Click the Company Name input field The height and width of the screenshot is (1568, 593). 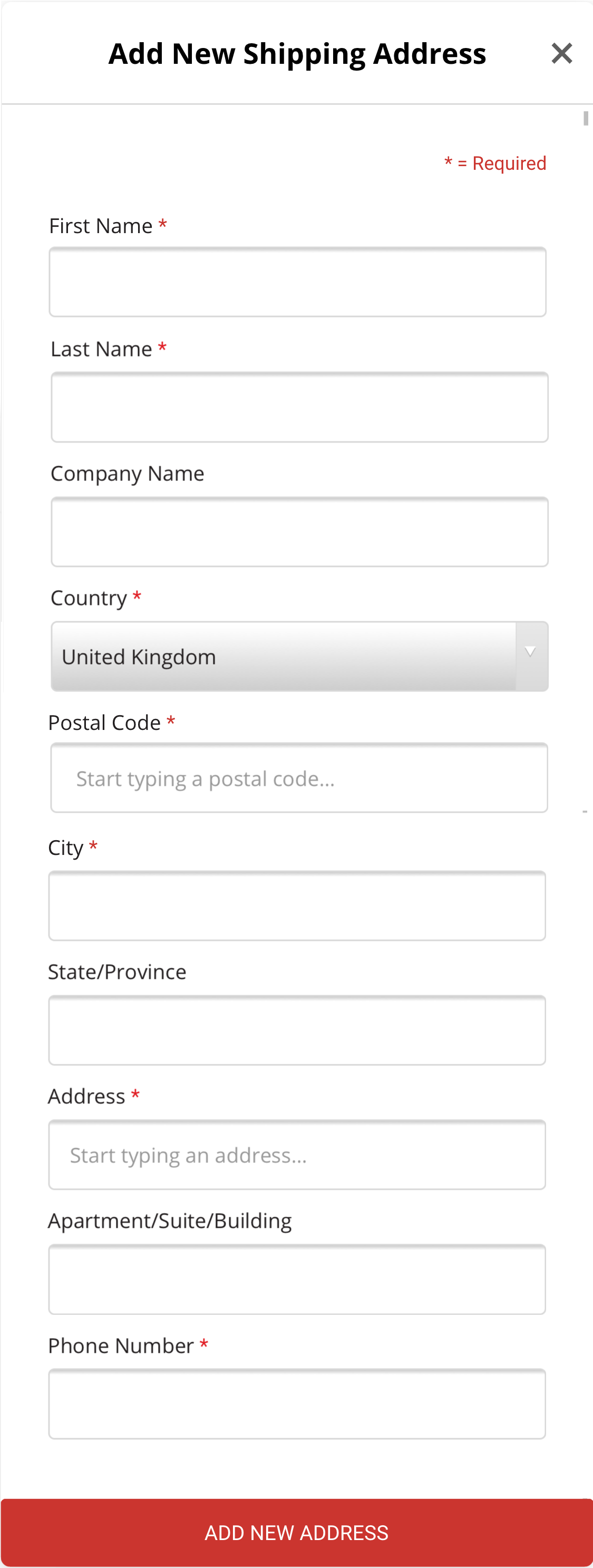[299, 532]
